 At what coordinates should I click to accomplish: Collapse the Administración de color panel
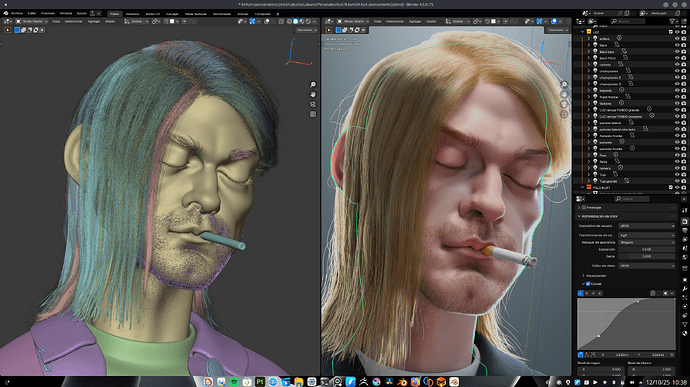(579, 216)
